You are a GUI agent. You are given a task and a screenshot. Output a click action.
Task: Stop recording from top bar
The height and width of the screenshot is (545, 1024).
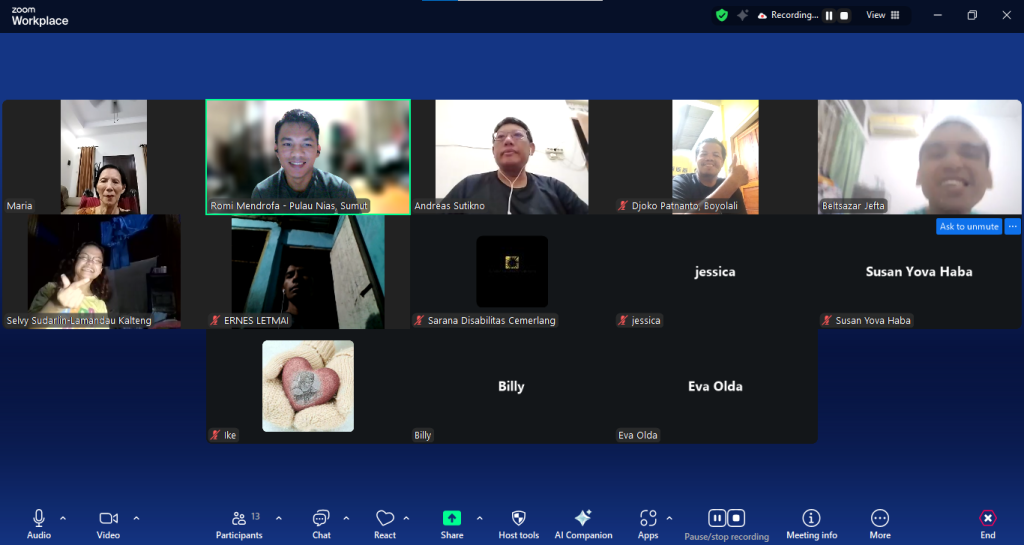[x=844, y=15]
